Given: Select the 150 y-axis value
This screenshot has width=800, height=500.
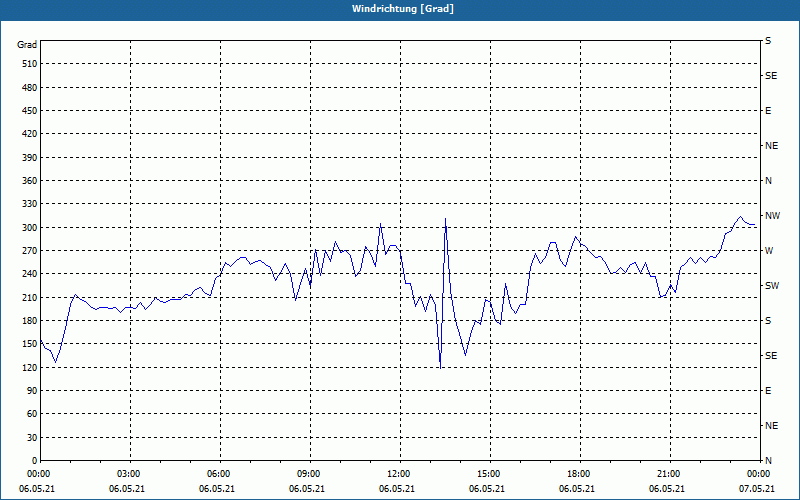Looking at the screenshot, I should [x=30, y=344].
